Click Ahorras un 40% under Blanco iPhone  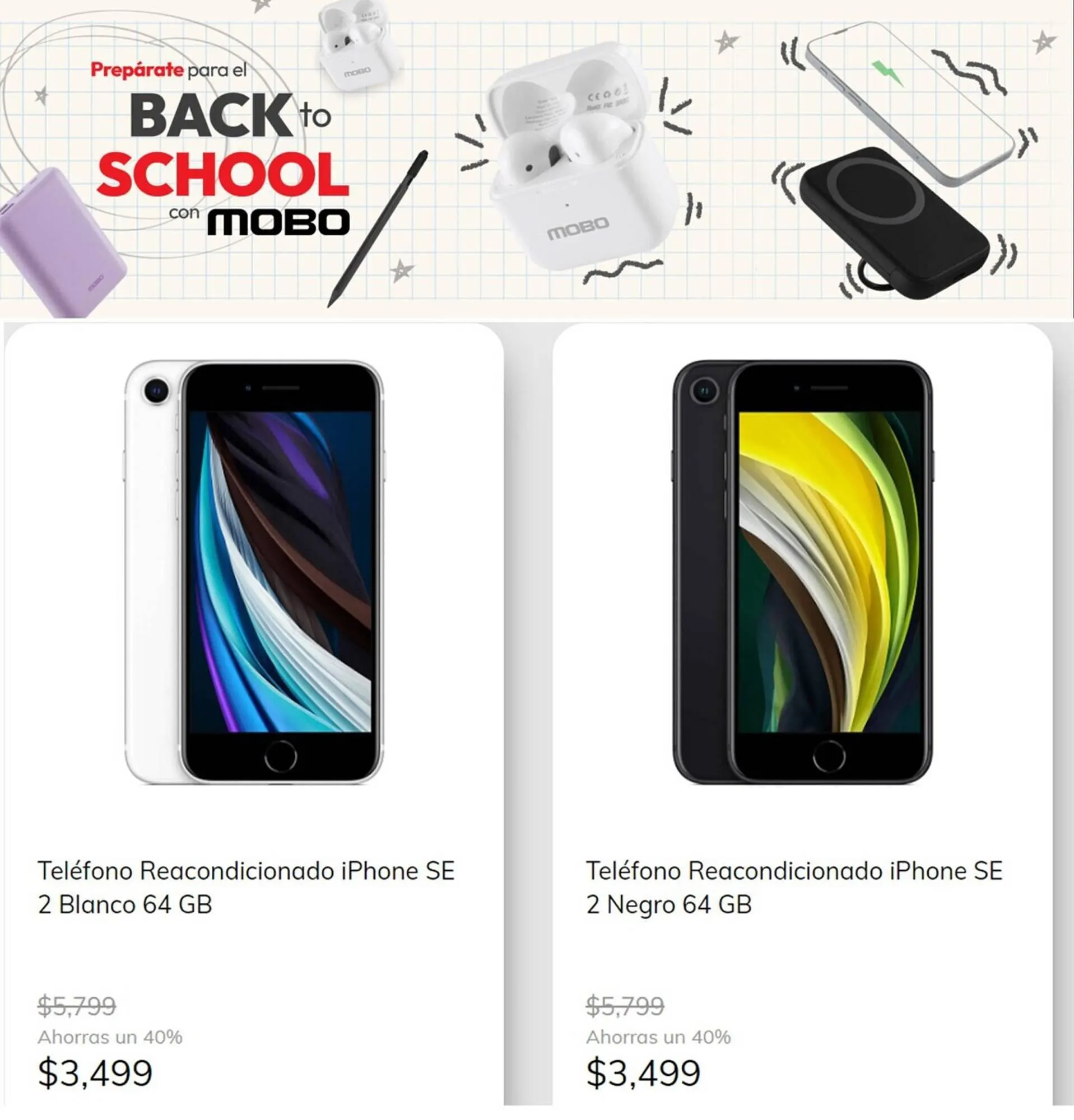(110, 1037)
